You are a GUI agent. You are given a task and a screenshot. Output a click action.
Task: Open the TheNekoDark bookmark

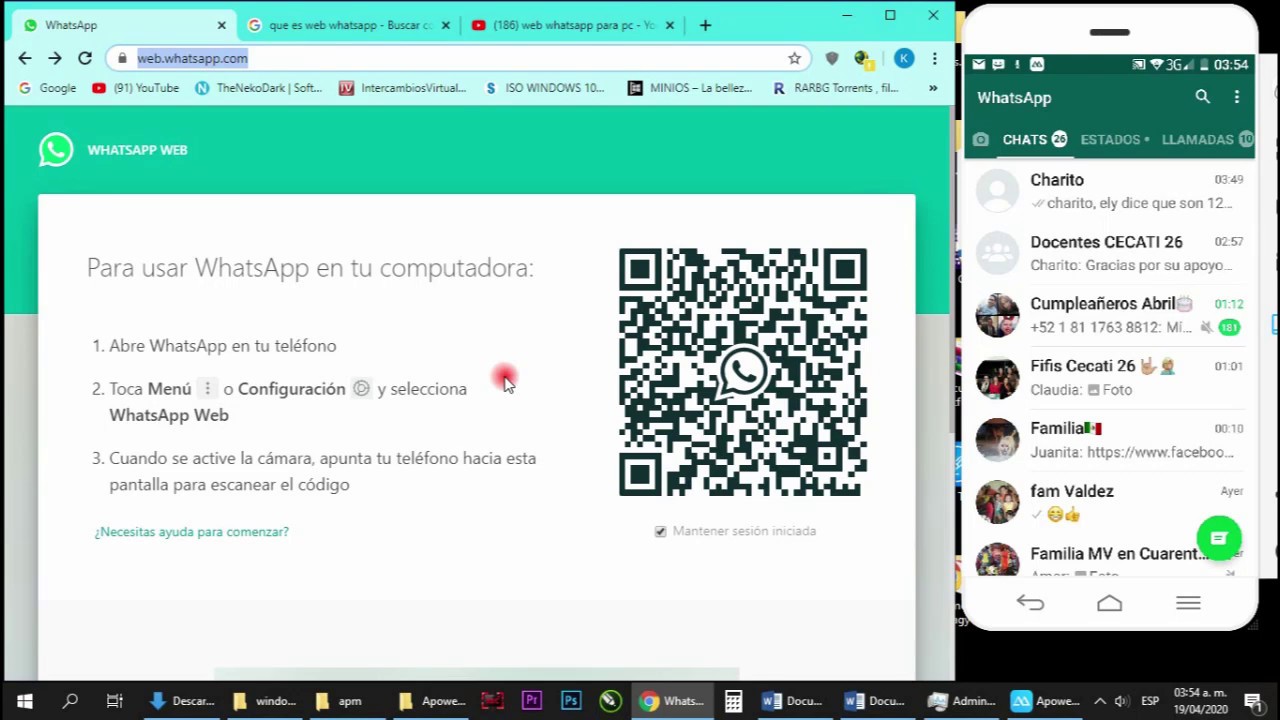258,88
